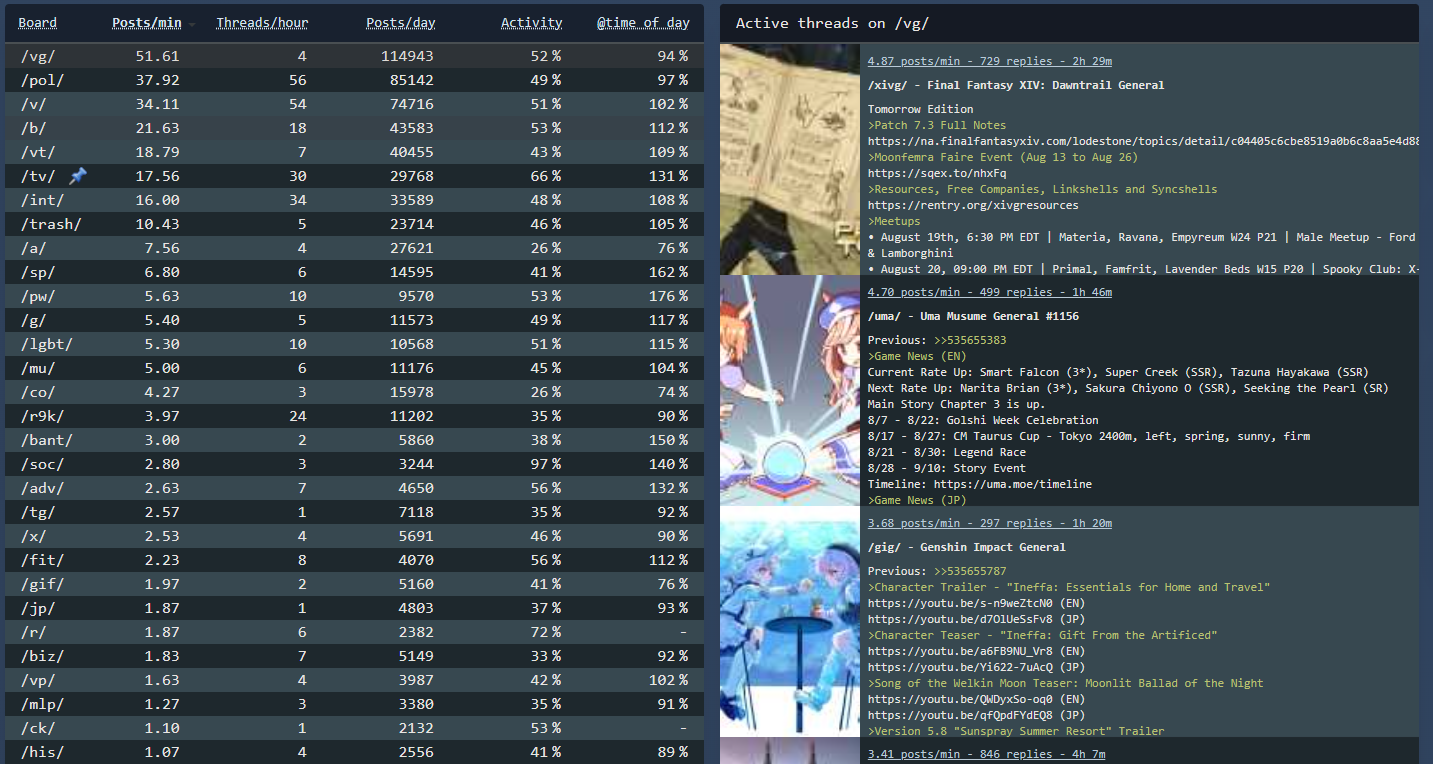
Task: Select the /lgbt/ board row
Action: coord(354,344)
